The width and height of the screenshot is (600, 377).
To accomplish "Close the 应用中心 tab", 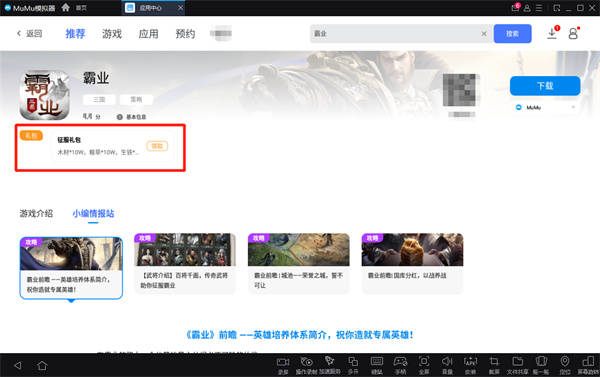I will (180, 8).
